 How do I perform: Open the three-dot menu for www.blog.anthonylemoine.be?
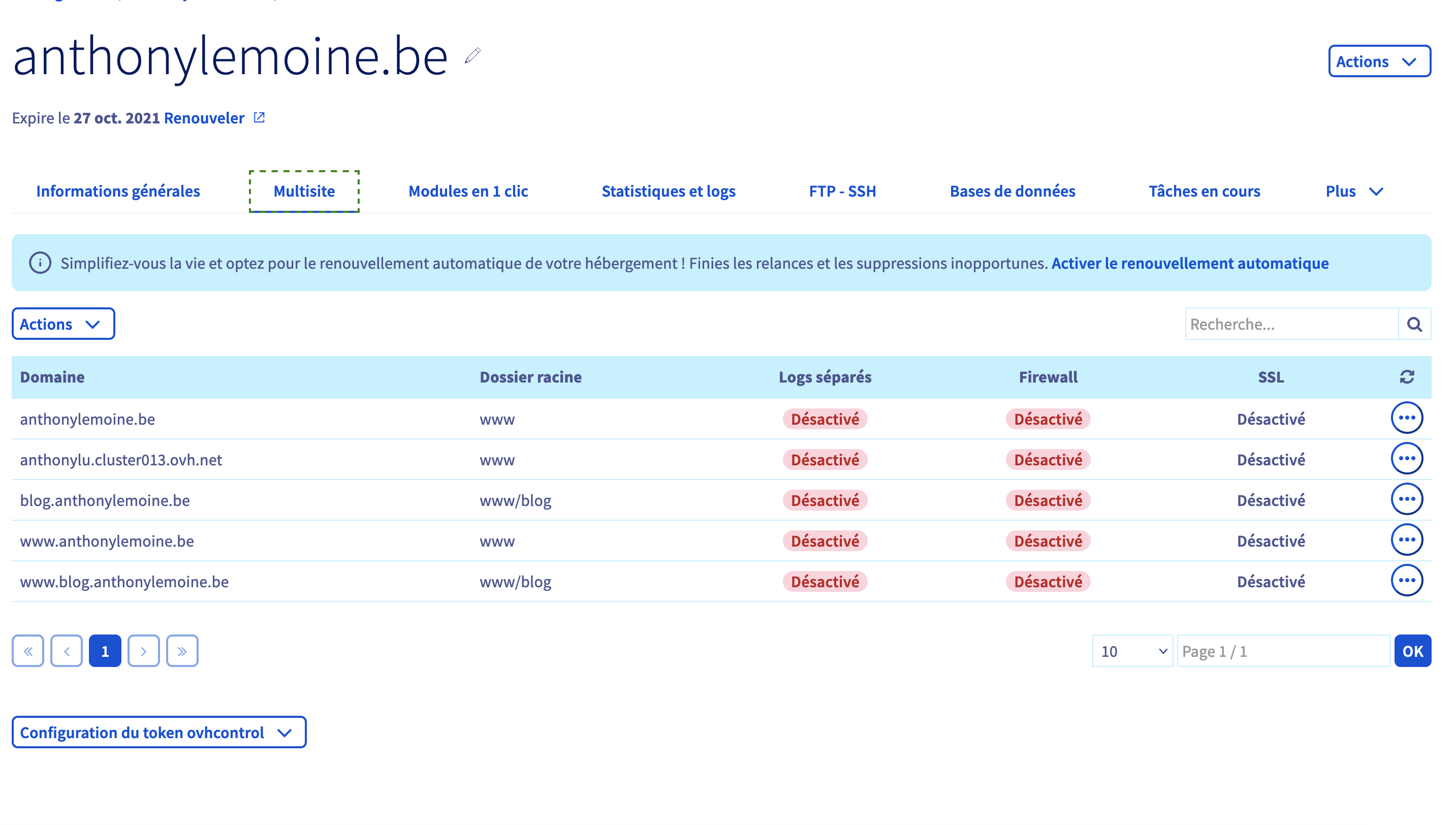coord(1407,581)
